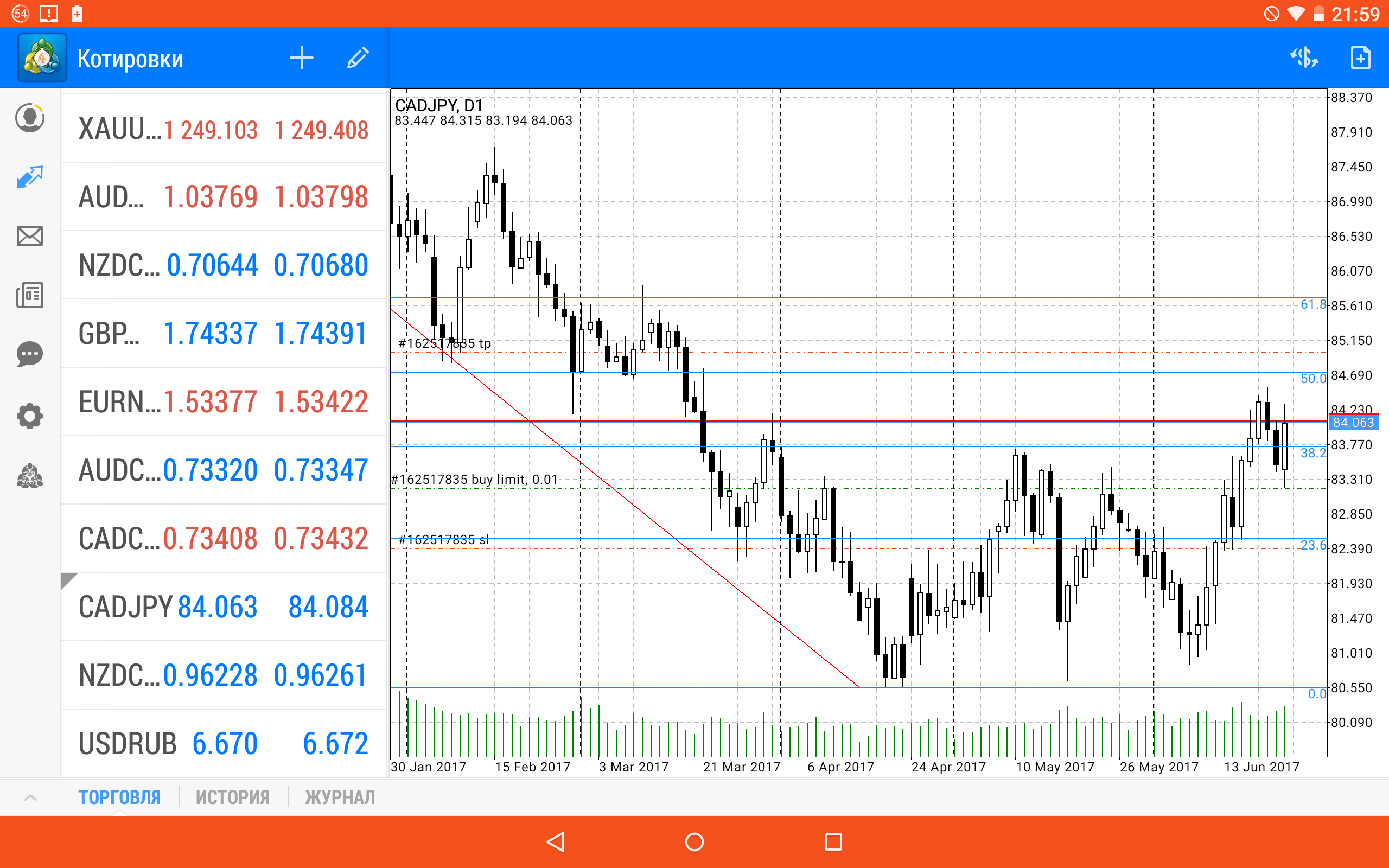Tap Android Back navigation button
This screenshot has height=868, width=1389.
(556, 842)
